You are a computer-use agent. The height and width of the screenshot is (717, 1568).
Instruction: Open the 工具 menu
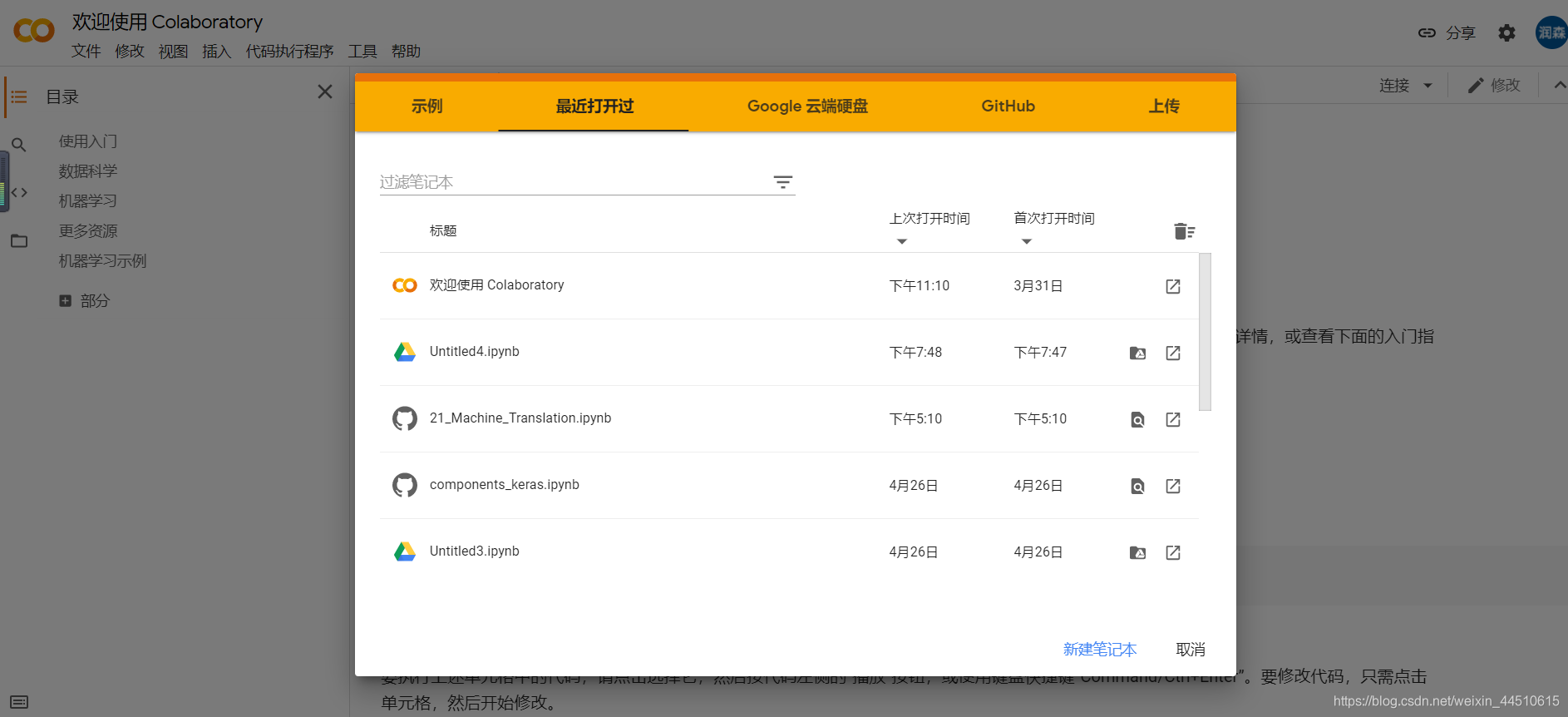point(362,52)
